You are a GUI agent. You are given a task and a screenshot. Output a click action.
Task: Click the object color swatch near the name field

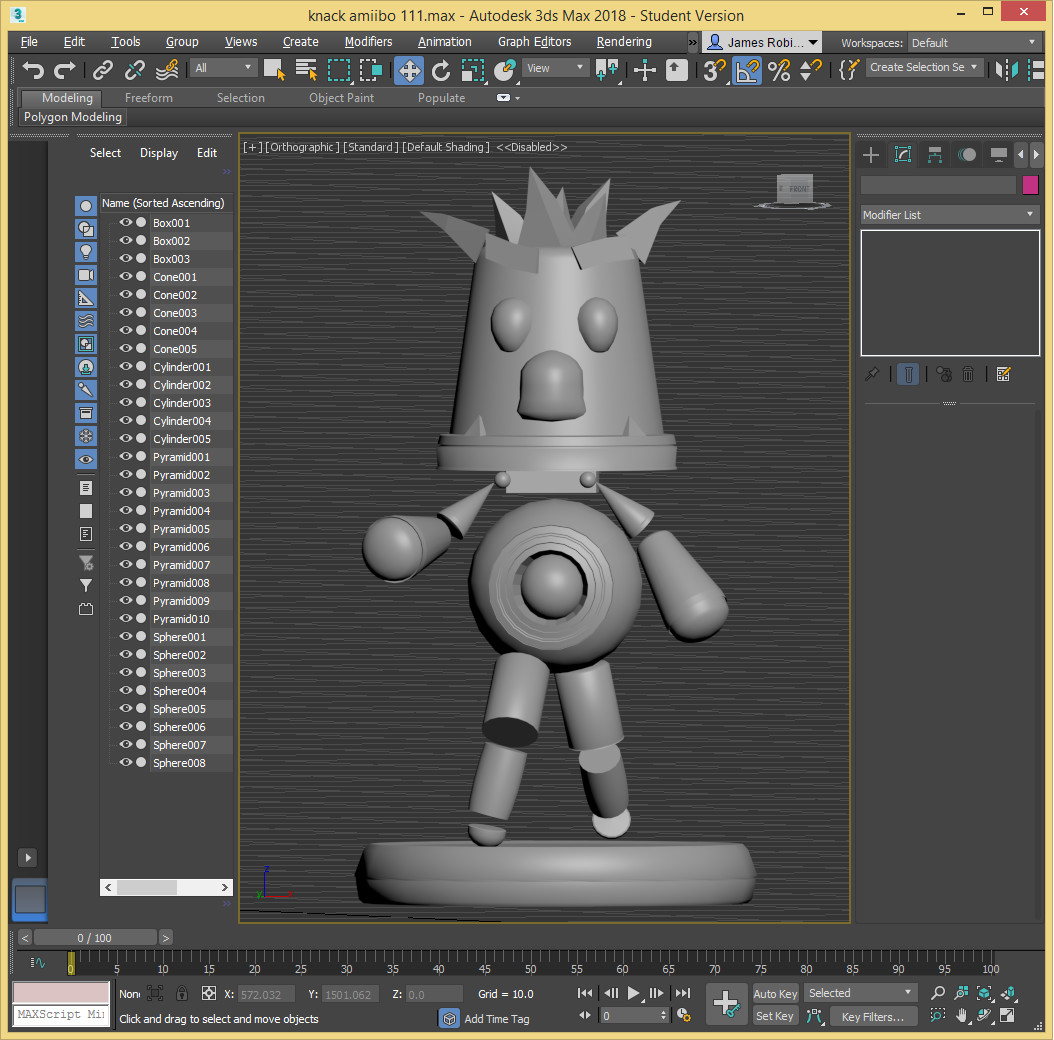click(x=1030, y=185)
